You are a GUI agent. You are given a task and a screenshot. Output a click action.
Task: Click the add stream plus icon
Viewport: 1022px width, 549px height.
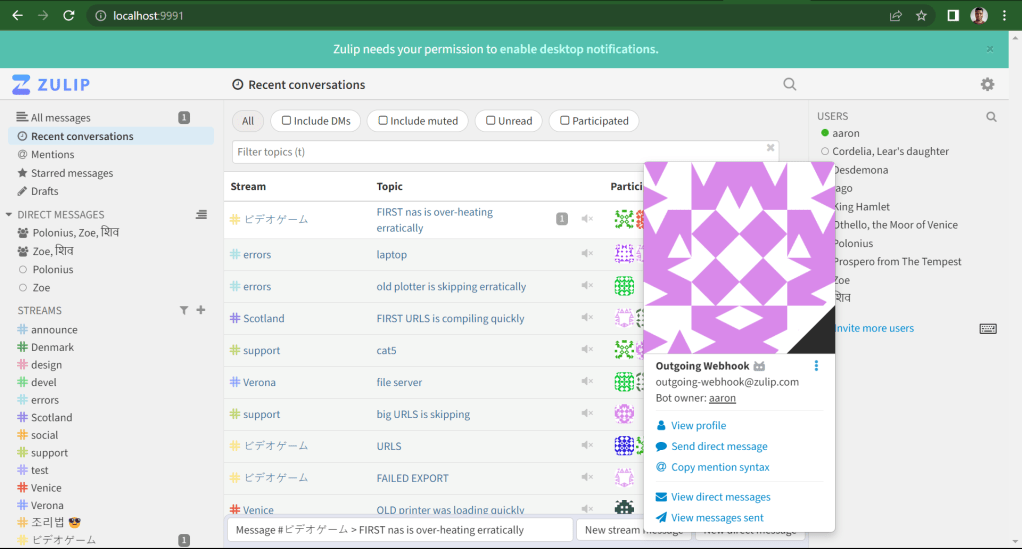tap(201, 310)
